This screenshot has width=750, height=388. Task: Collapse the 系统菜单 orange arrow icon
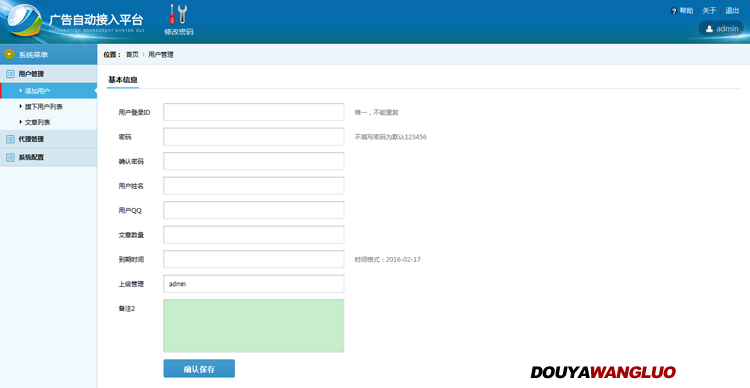point(9,55)
